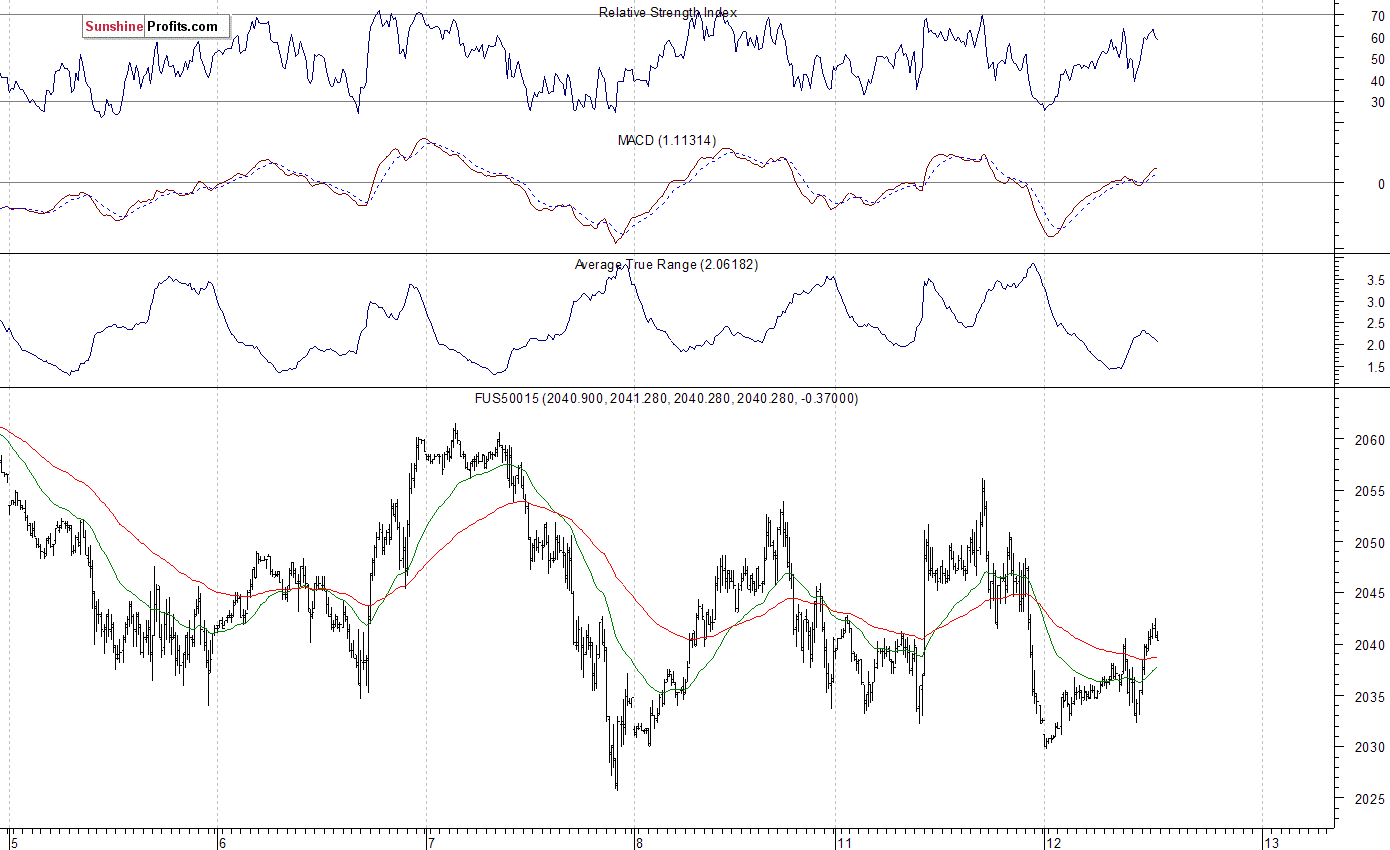1390x850 pixels.
Task: Click the ATR axis value 2.5
Action: pyautogui.click(x=1376, y=324)
